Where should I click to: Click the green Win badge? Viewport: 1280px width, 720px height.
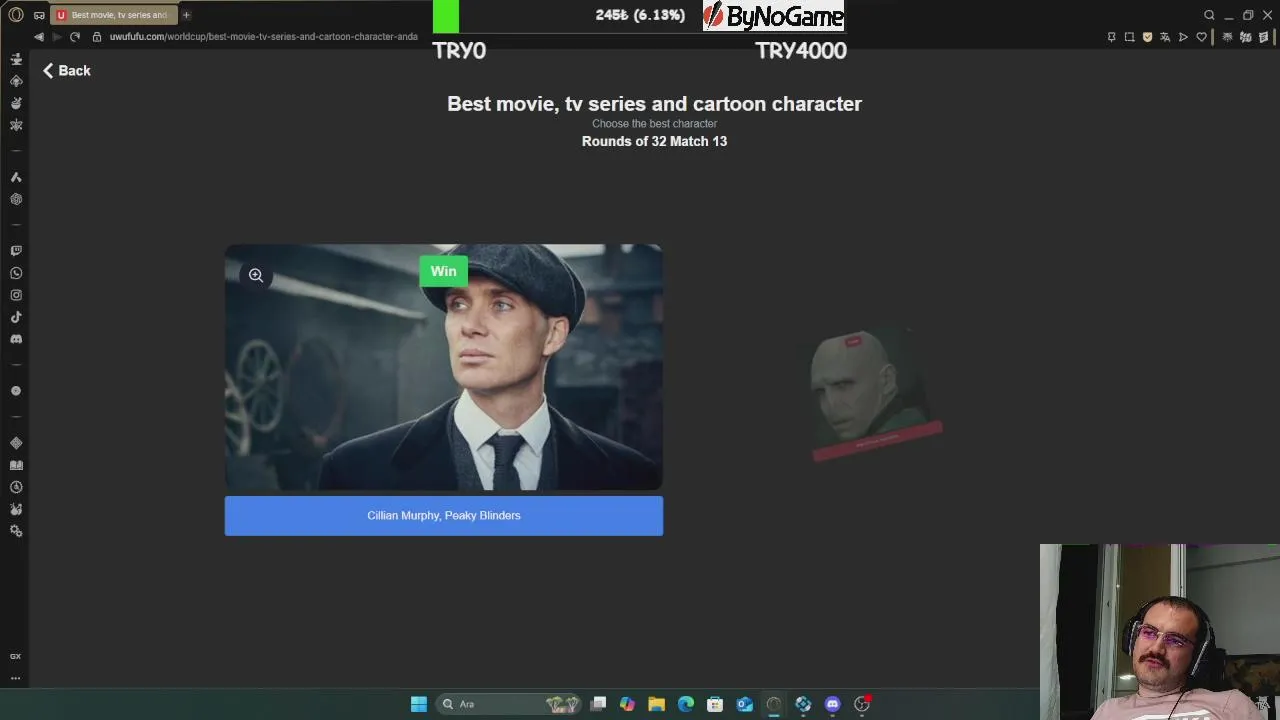(x=443, y=271)
